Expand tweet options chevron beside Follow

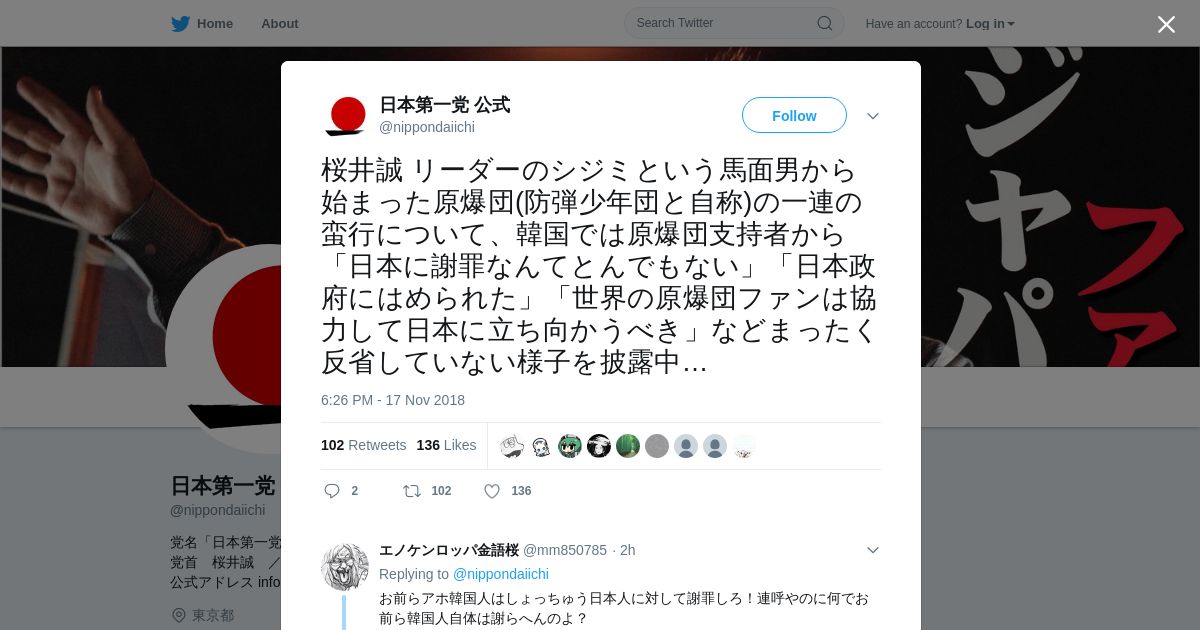tap(873, 116)
